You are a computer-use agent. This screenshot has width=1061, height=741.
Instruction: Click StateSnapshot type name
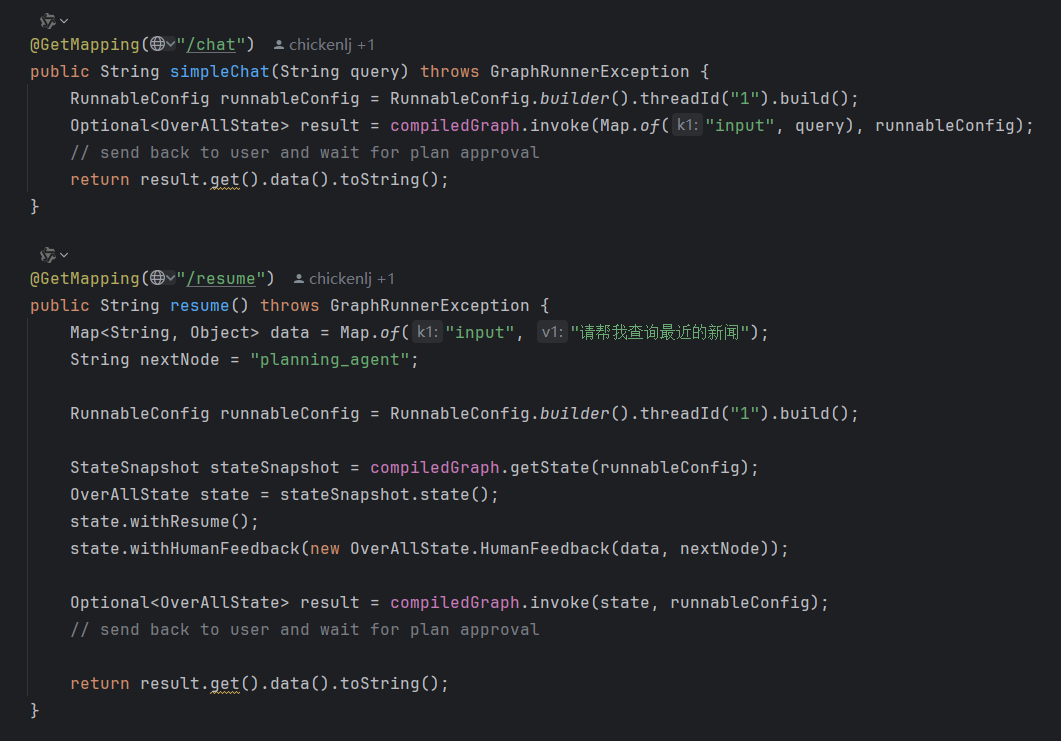pos(135,468)
